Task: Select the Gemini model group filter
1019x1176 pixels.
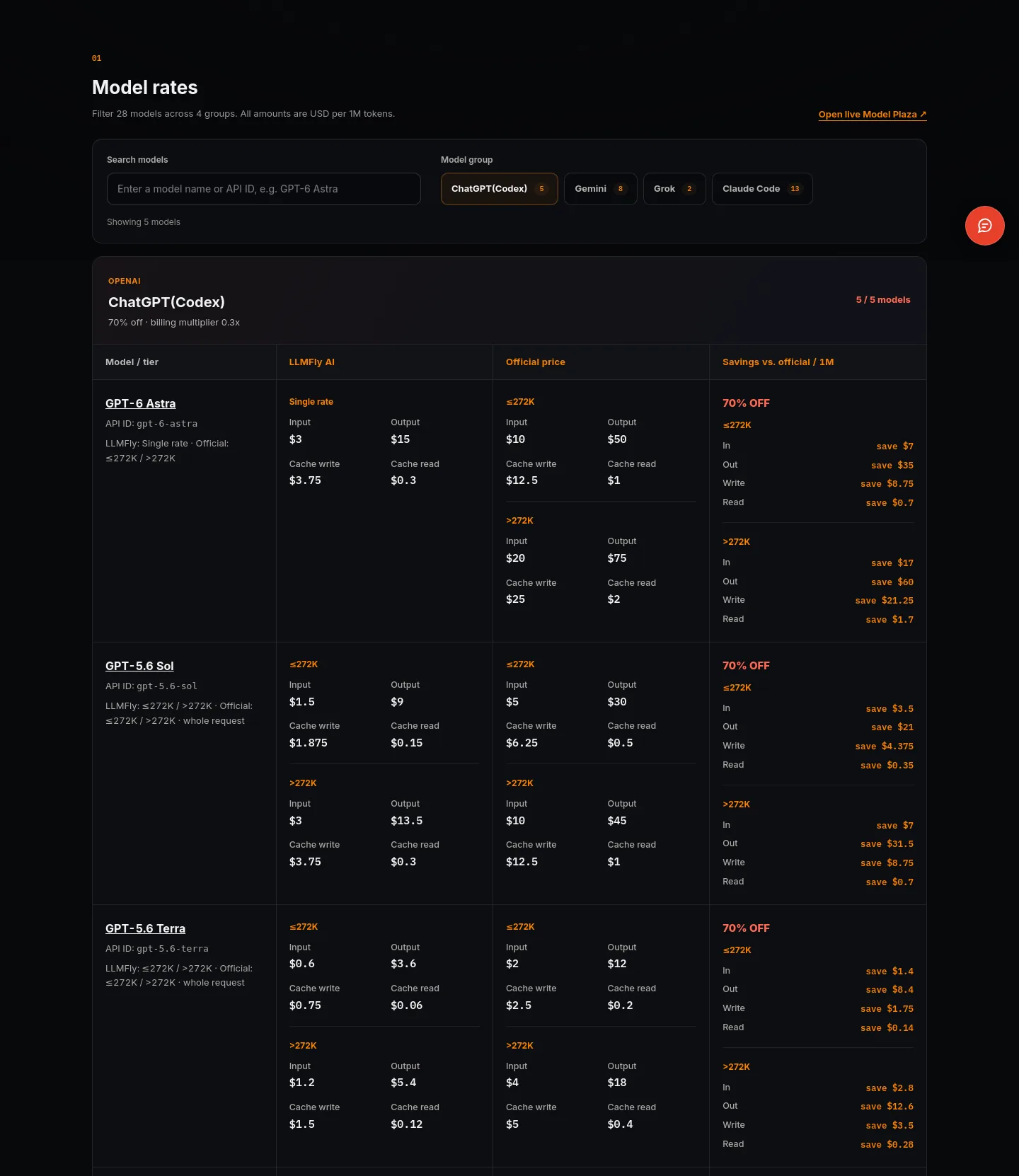Action: pyautogui.click(x=600, y=189)
